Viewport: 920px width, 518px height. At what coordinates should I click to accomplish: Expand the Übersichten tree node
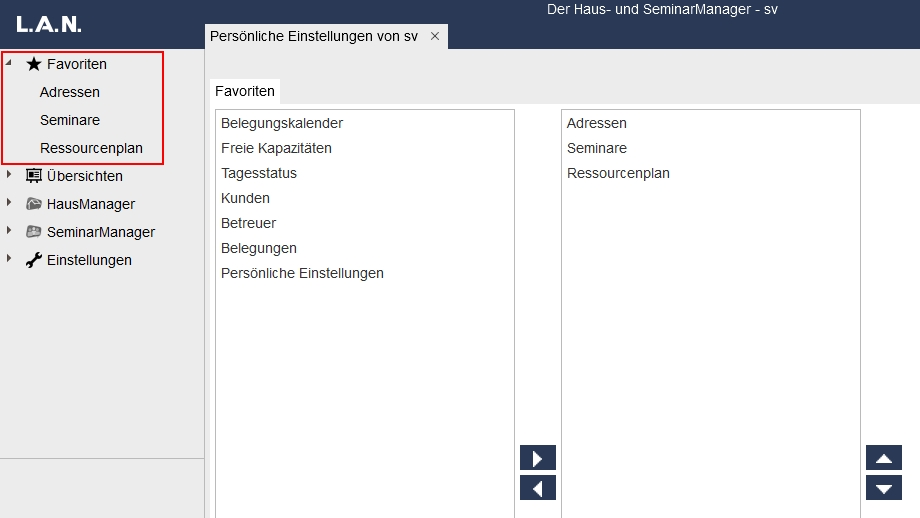(x=9, y=176)
